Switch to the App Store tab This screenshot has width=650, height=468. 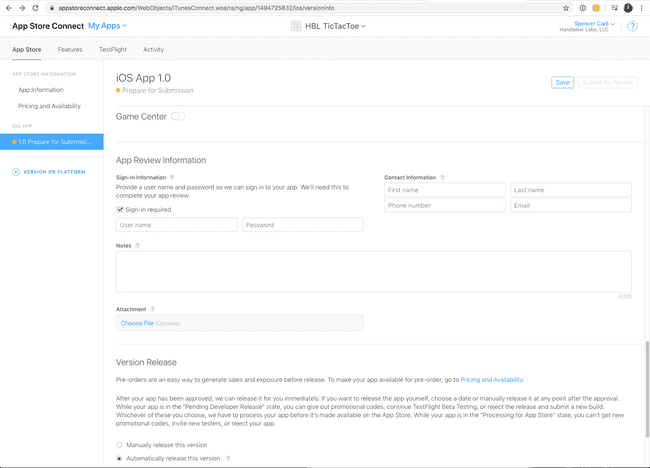27,49
